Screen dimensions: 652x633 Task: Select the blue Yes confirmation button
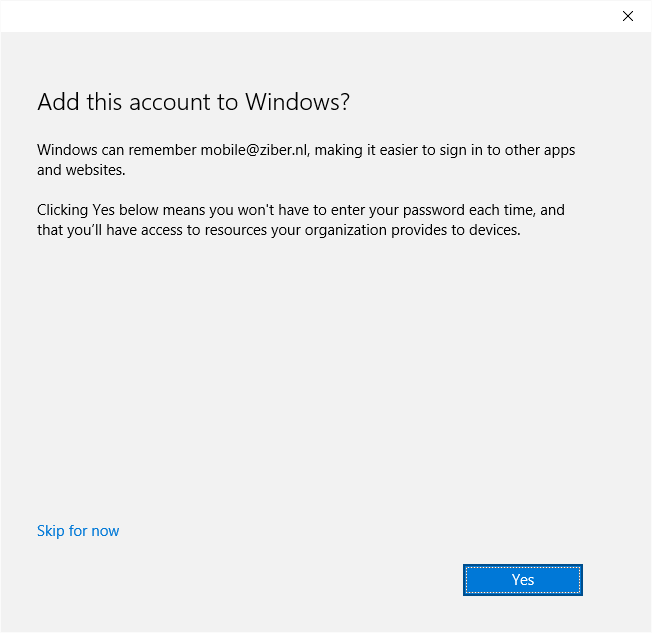523,580
